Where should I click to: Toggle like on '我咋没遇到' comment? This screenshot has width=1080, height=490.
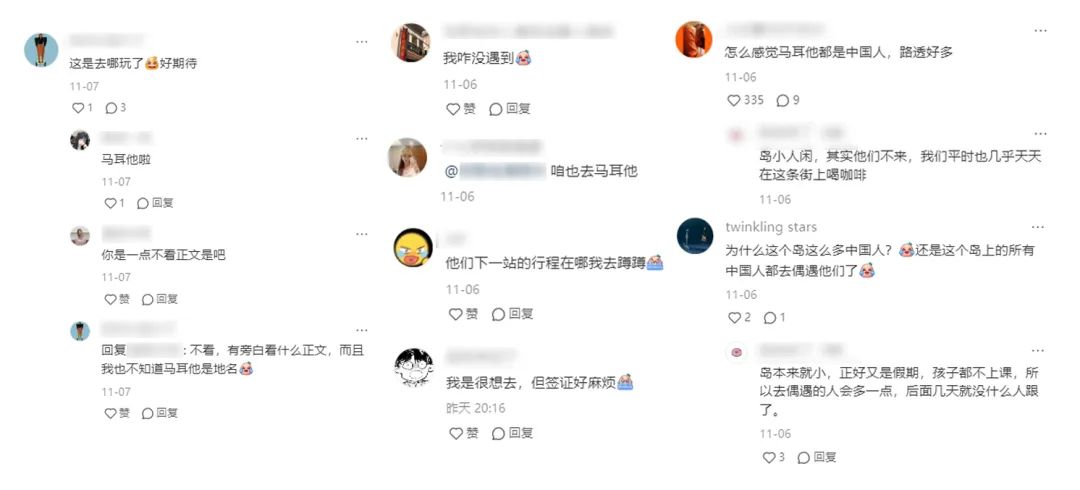point(461,109)
